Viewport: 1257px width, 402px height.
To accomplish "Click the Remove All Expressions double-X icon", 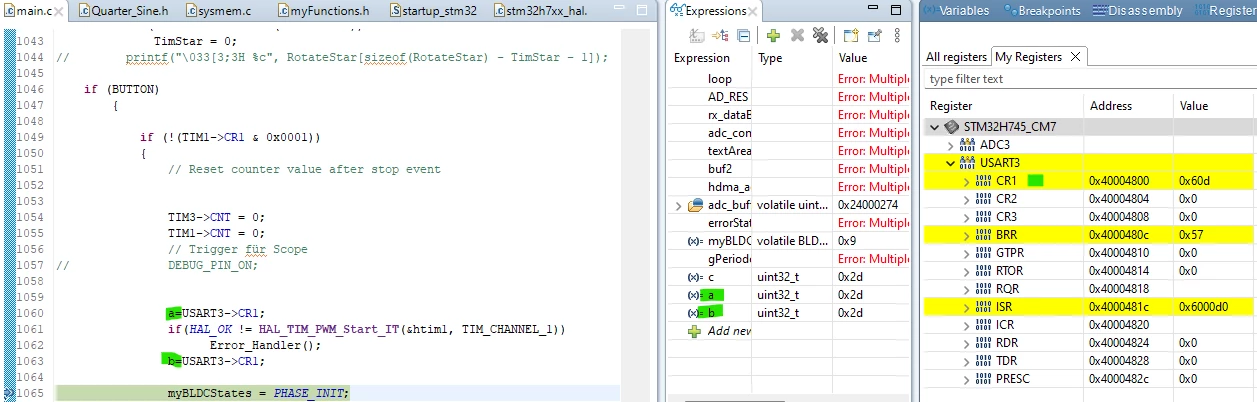I will click(x=820, y=35).
